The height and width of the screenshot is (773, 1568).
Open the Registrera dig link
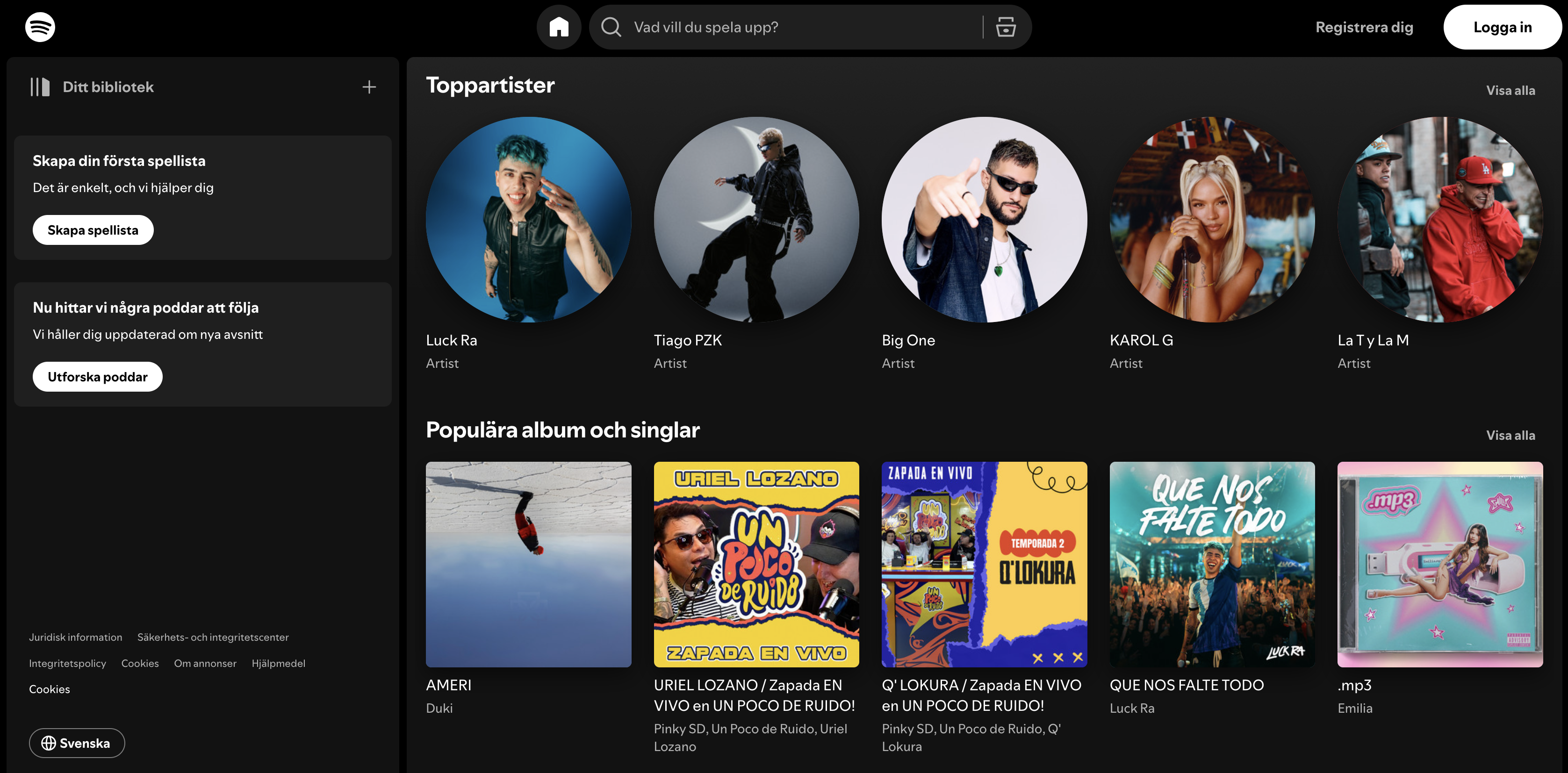click(x=1364, y=28)
